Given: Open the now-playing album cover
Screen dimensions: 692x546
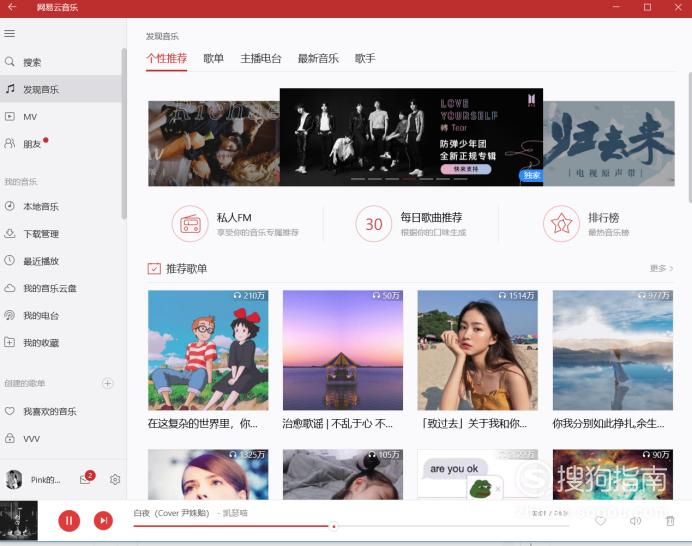Looking at the screenshot, I should coord(19,520).
